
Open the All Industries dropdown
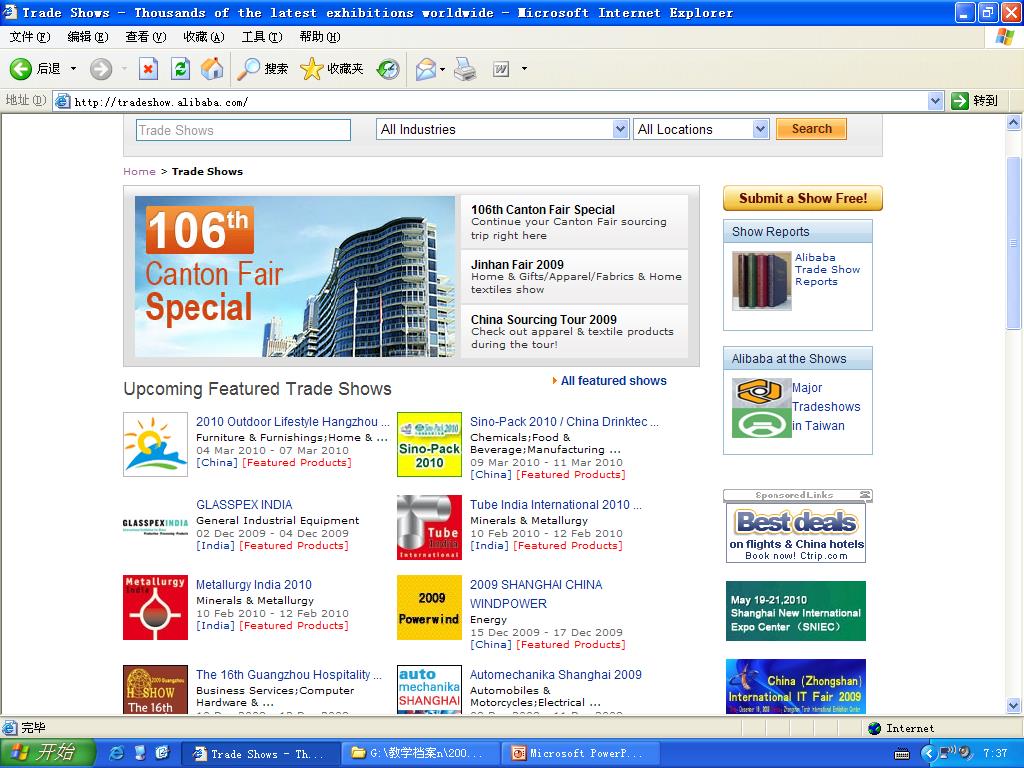620,129
